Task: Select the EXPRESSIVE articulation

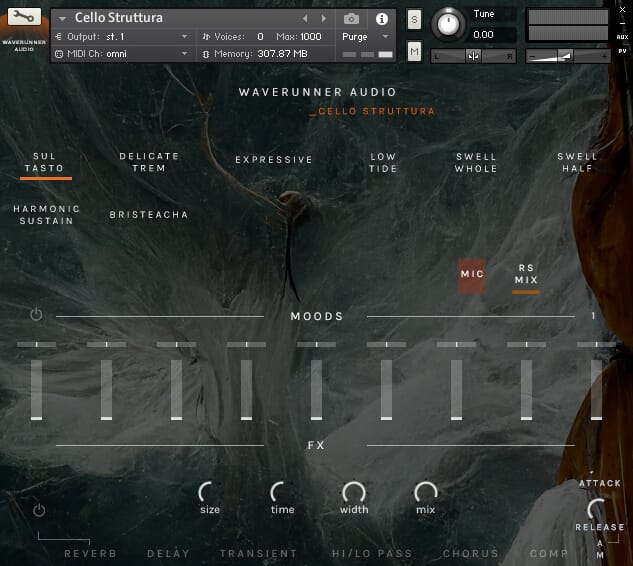Action: click(x=274, y=160)
